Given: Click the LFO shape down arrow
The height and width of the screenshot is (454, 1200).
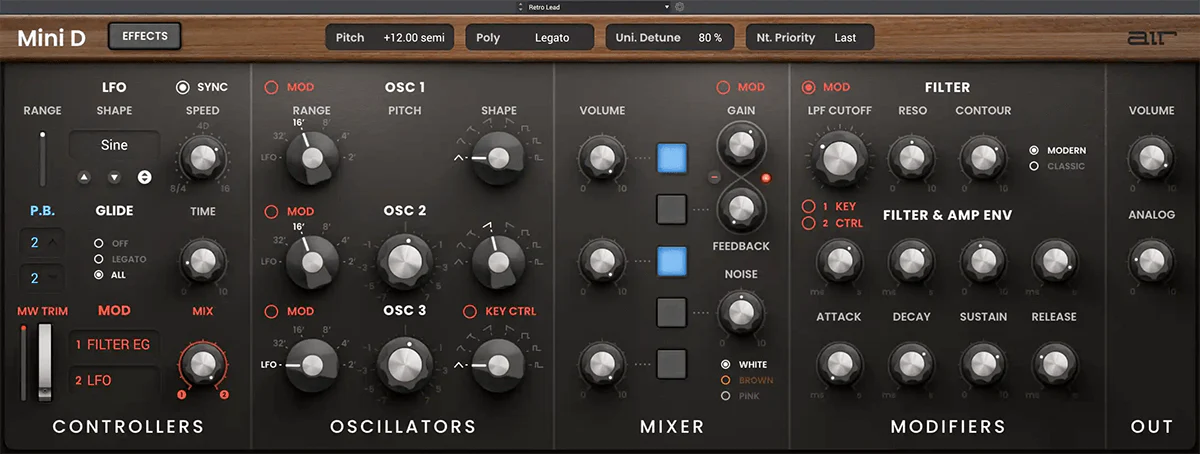Looking at the screenshot, I should [x=114, y=177].
